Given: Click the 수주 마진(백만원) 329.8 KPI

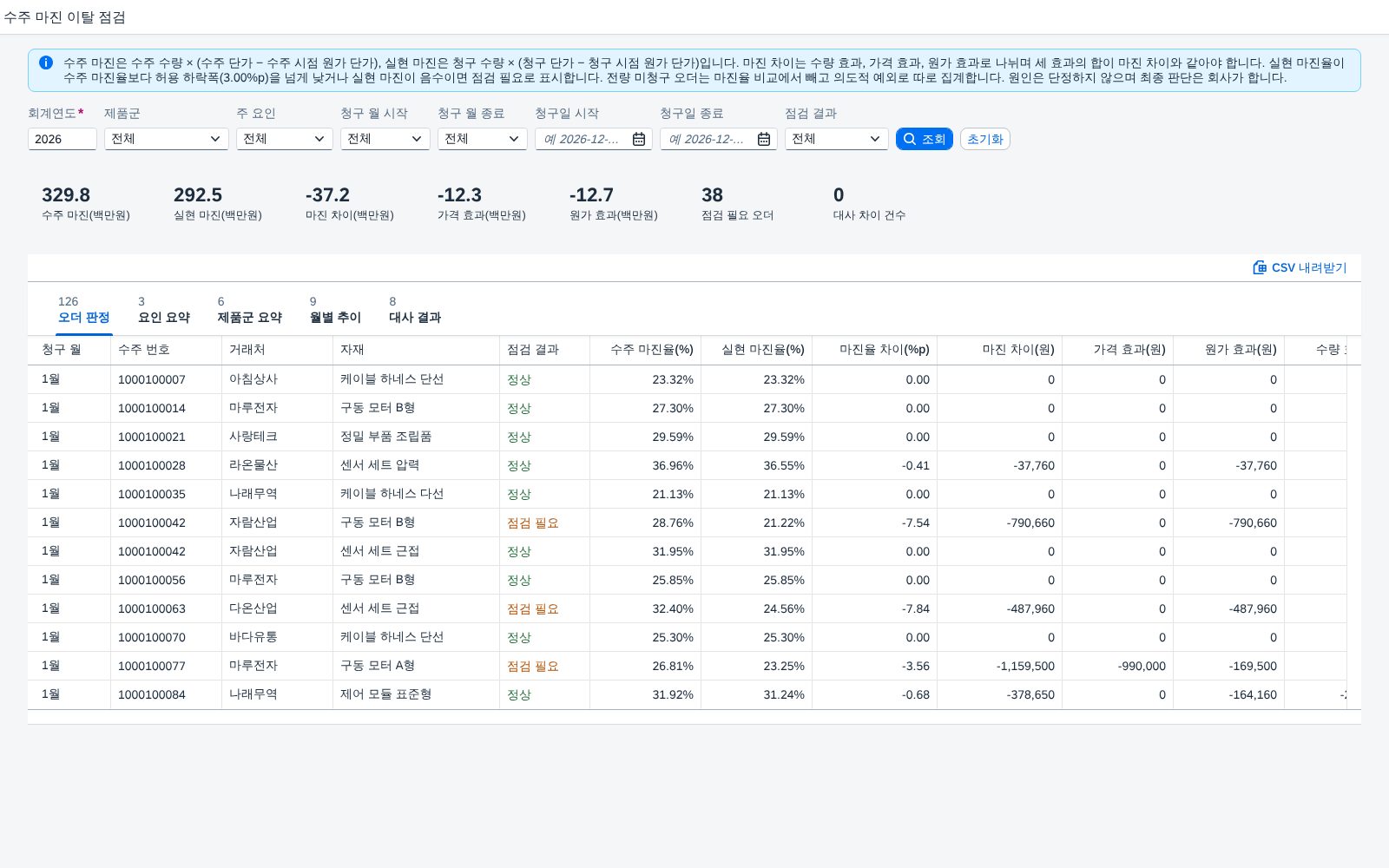Looking at the screenshot, I should (86, 204).
